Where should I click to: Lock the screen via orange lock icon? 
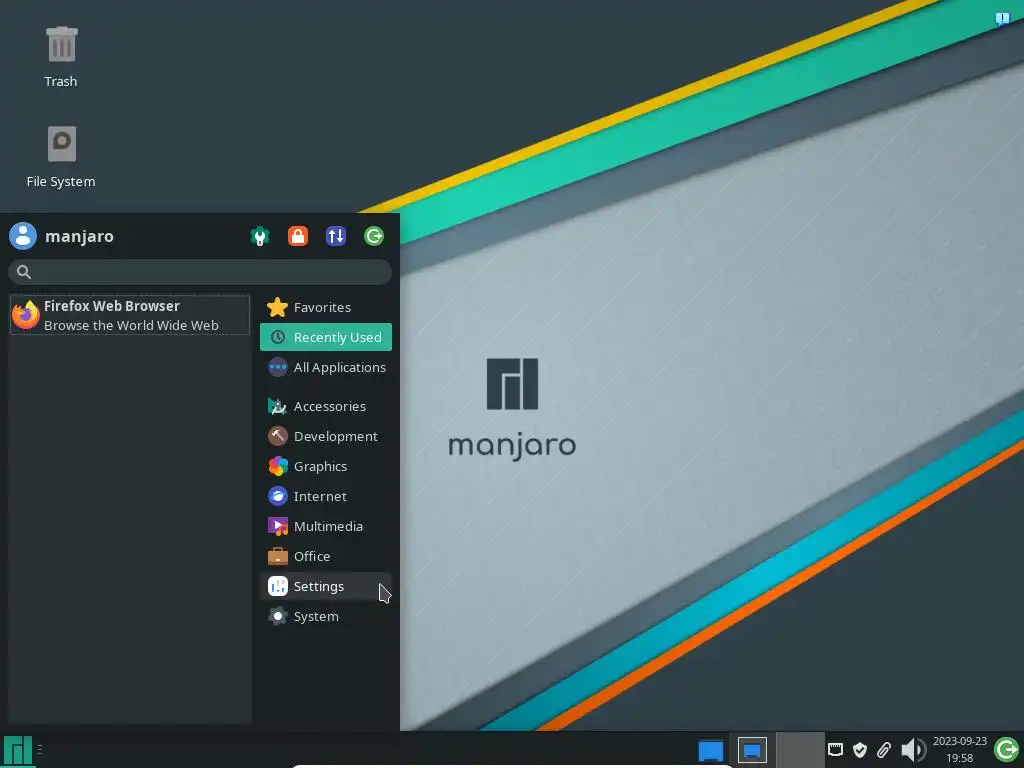(x=298, y=236)
